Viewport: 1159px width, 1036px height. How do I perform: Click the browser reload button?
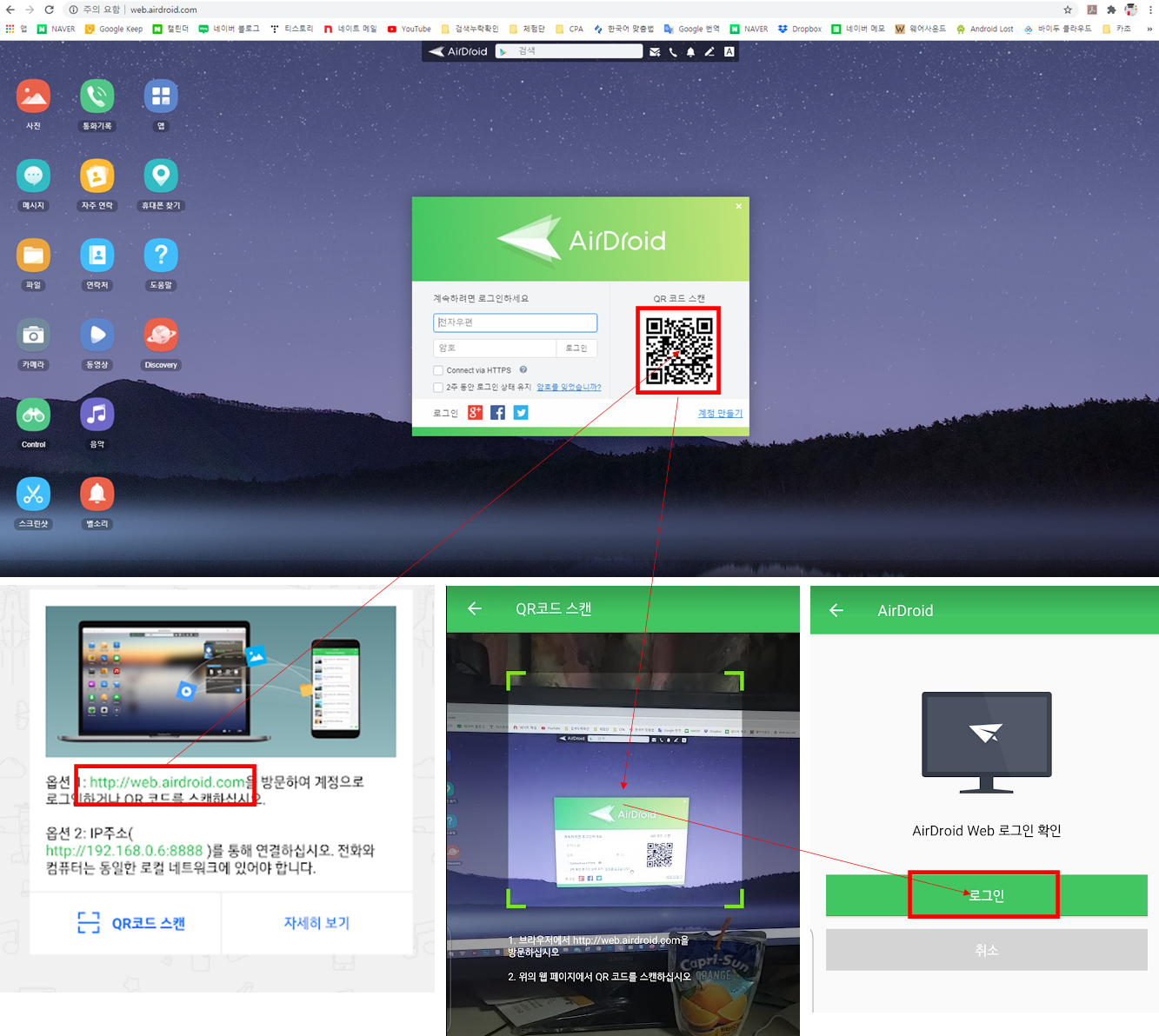[x=50, y=10]
